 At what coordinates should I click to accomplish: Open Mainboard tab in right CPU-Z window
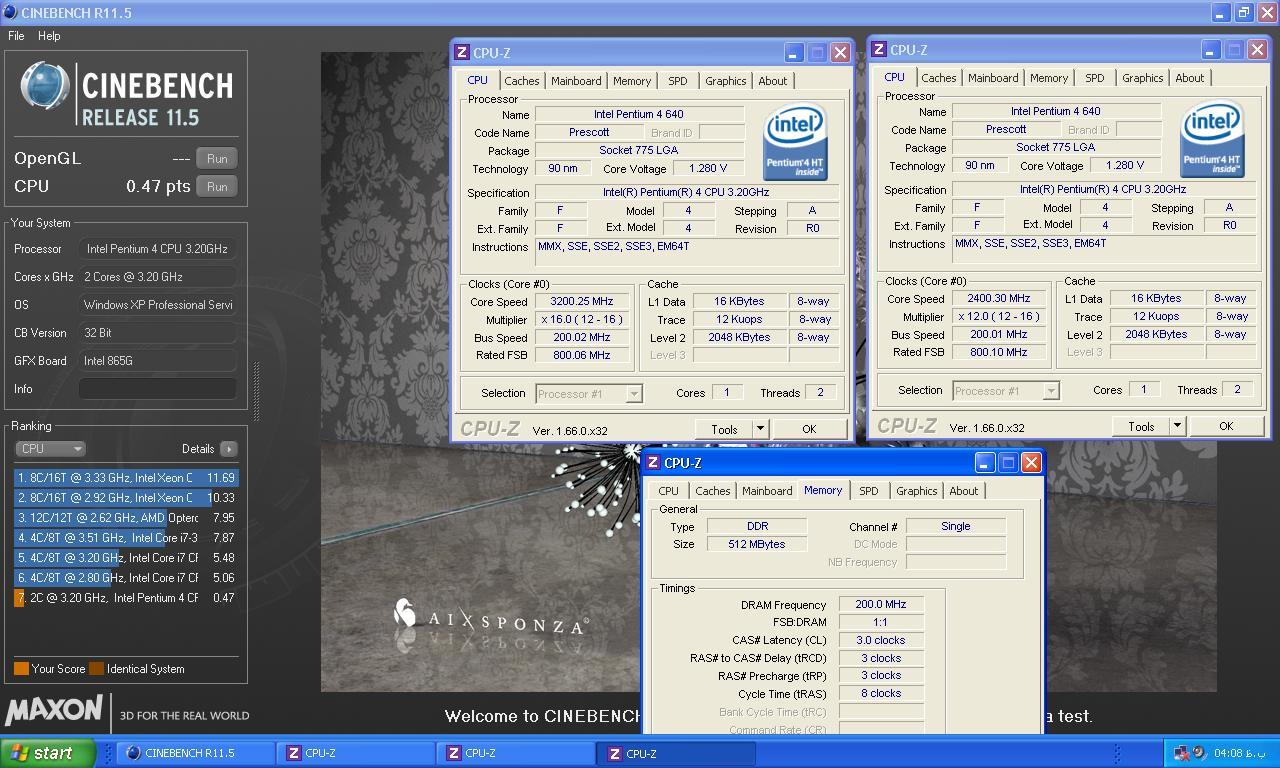pyautogui.click(x=993, y=78)
